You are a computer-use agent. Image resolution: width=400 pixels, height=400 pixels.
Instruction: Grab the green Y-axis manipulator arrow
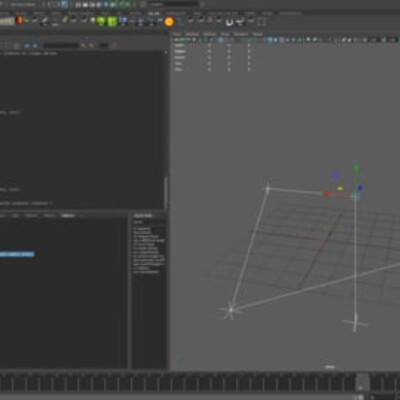(x=356, y=169)
